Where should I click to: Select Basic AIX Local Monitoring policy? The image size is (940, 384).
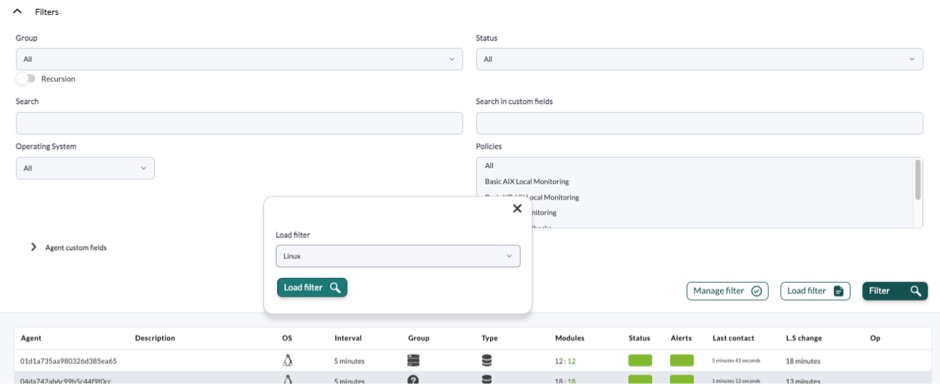pos(526,181)
